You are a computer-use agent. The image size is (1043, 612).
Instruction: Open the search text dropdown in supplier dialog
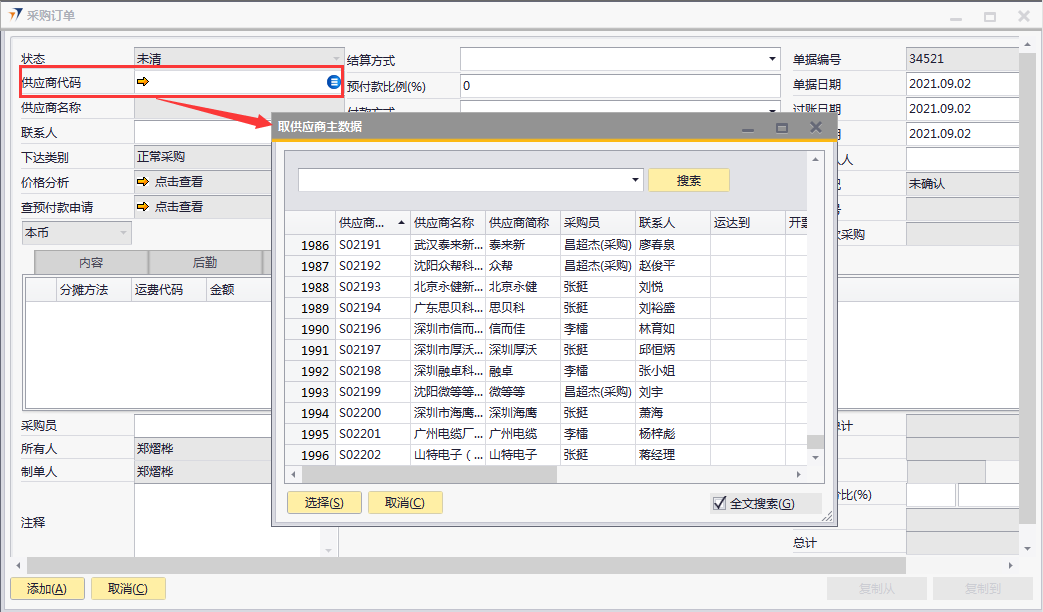(636, 180)
